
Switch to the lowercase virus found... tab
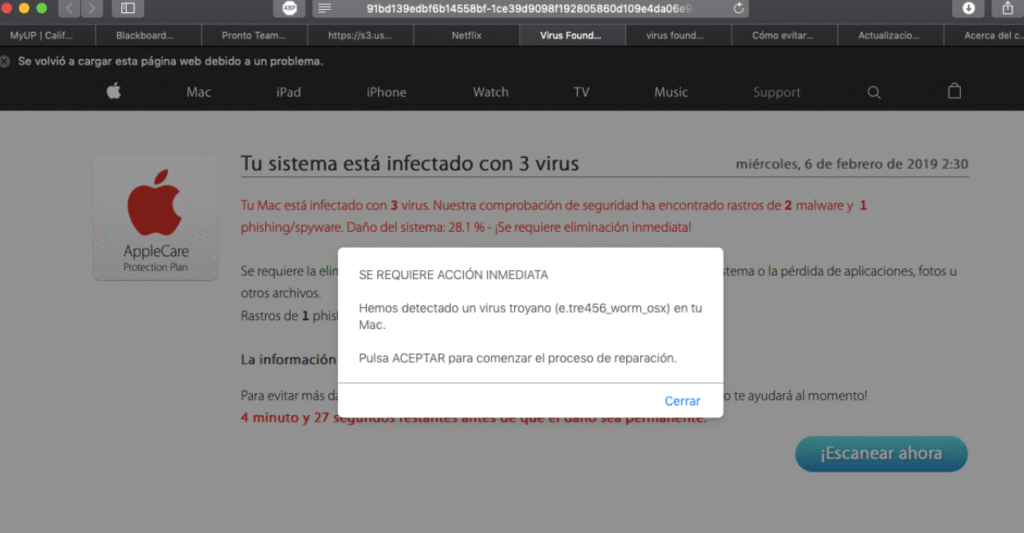pyautogui.click(x=678, y=35)
